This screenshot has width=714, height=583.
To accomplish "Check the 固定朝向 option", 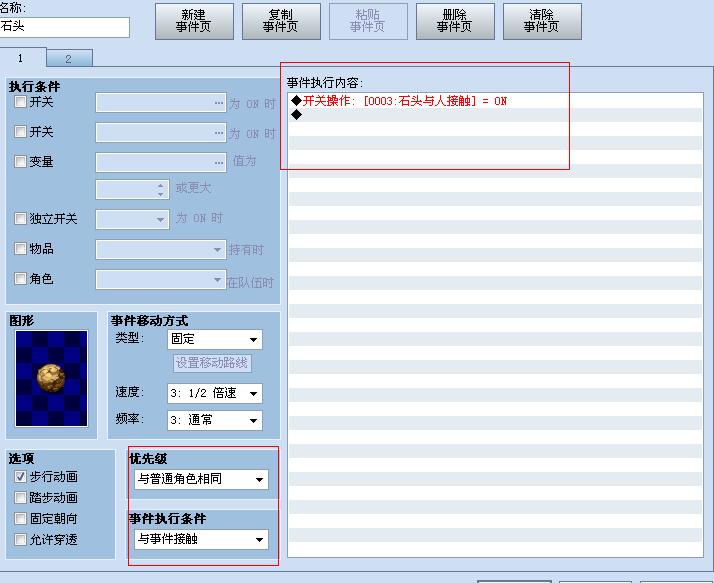I will pos(20,518).
